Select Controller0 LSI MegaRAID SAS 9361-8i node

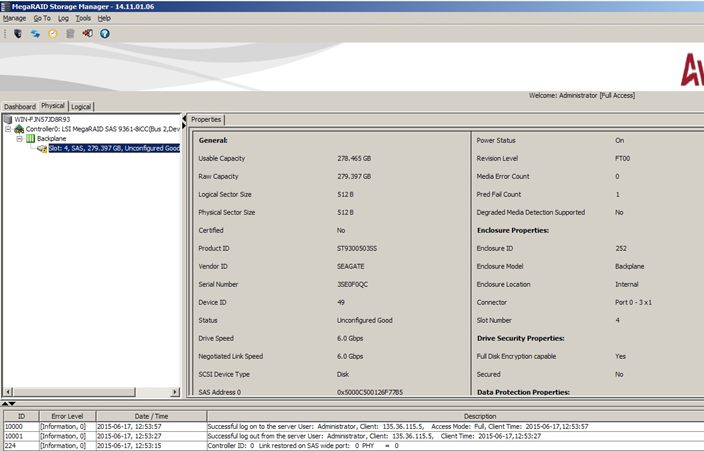103,129
